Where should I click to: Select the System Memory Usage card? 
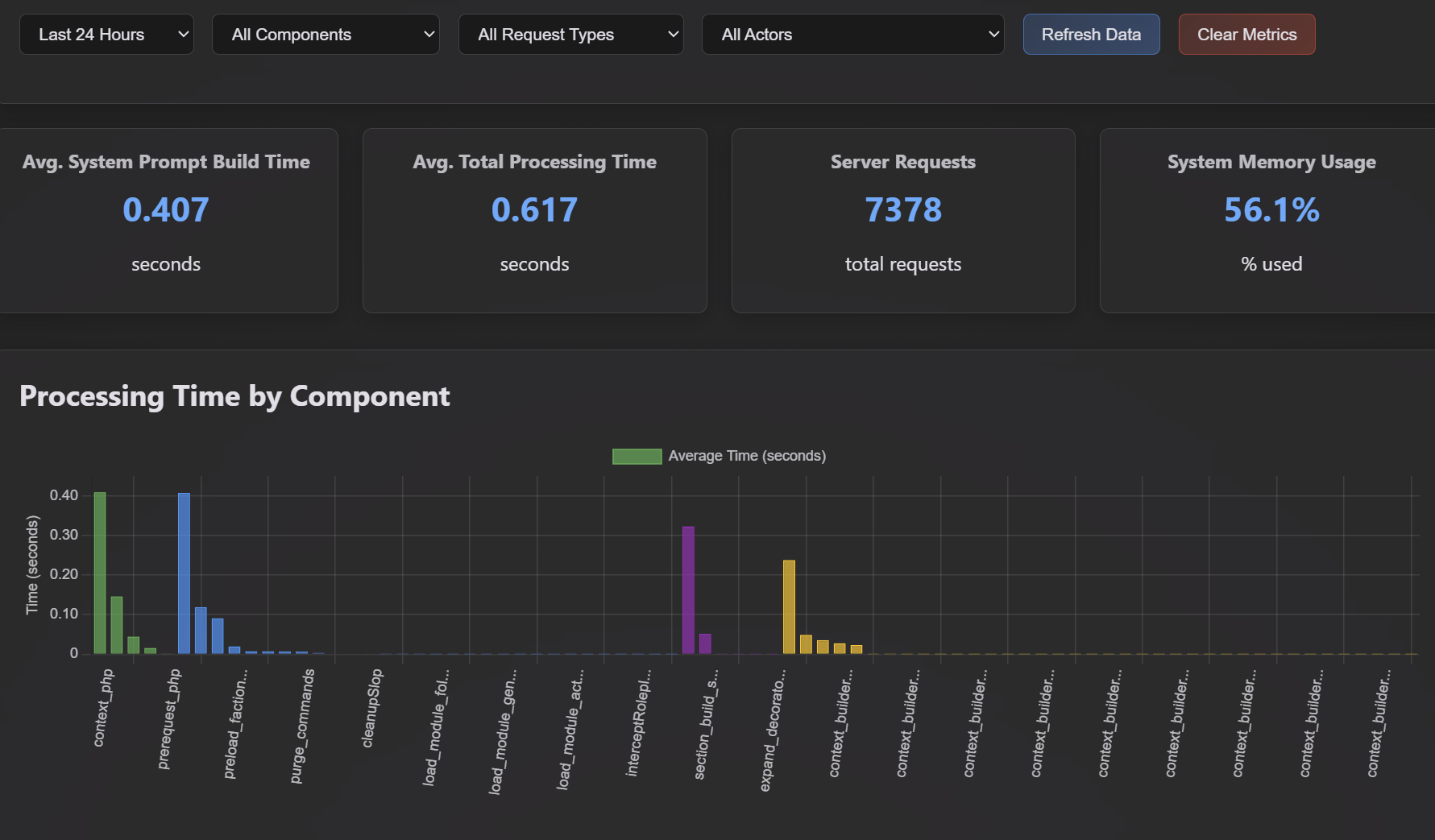tap(1267, 221)
